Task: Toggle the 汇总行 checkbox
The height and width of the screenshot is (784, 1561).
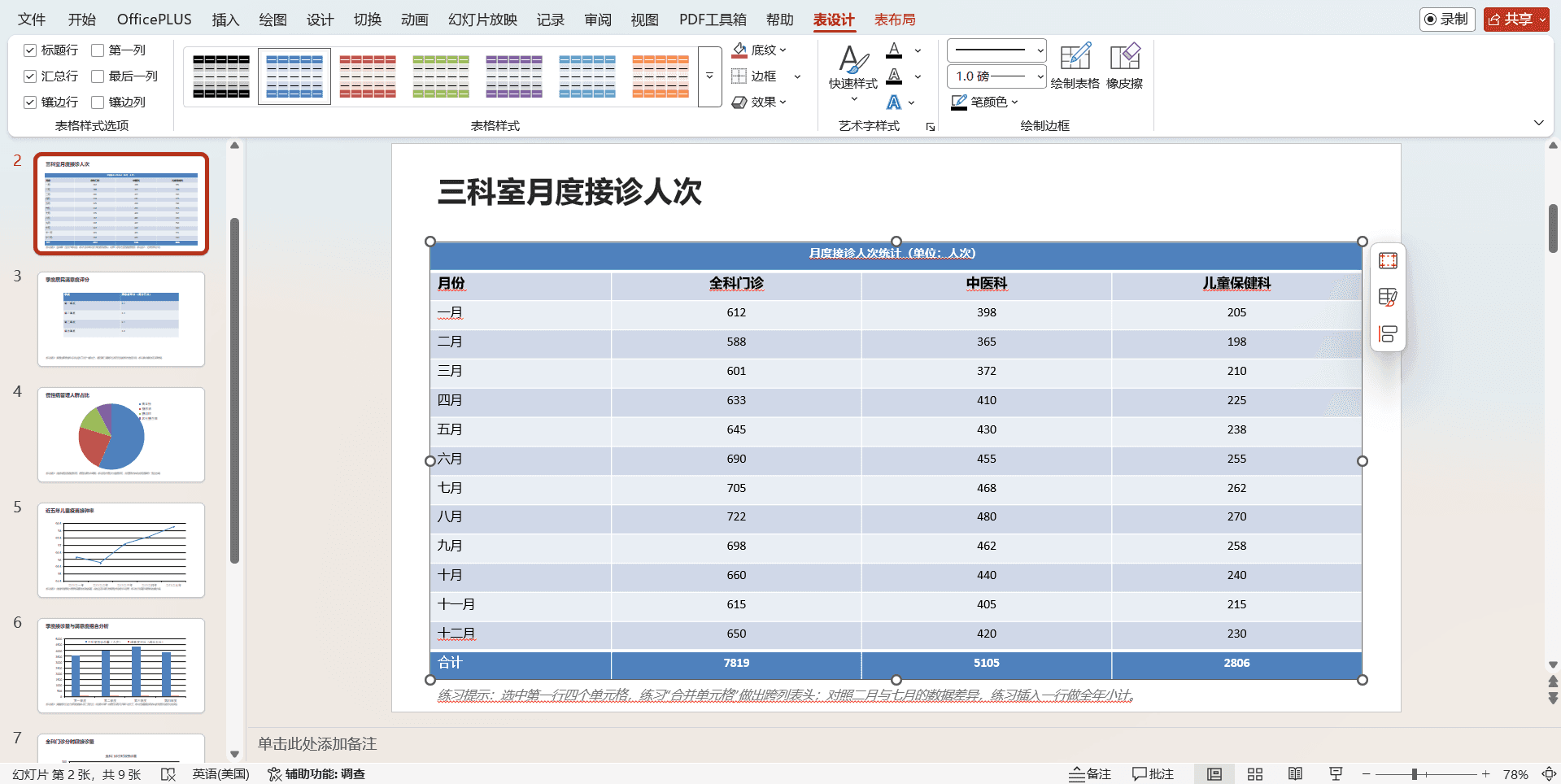Action: (x=30, y=76)
